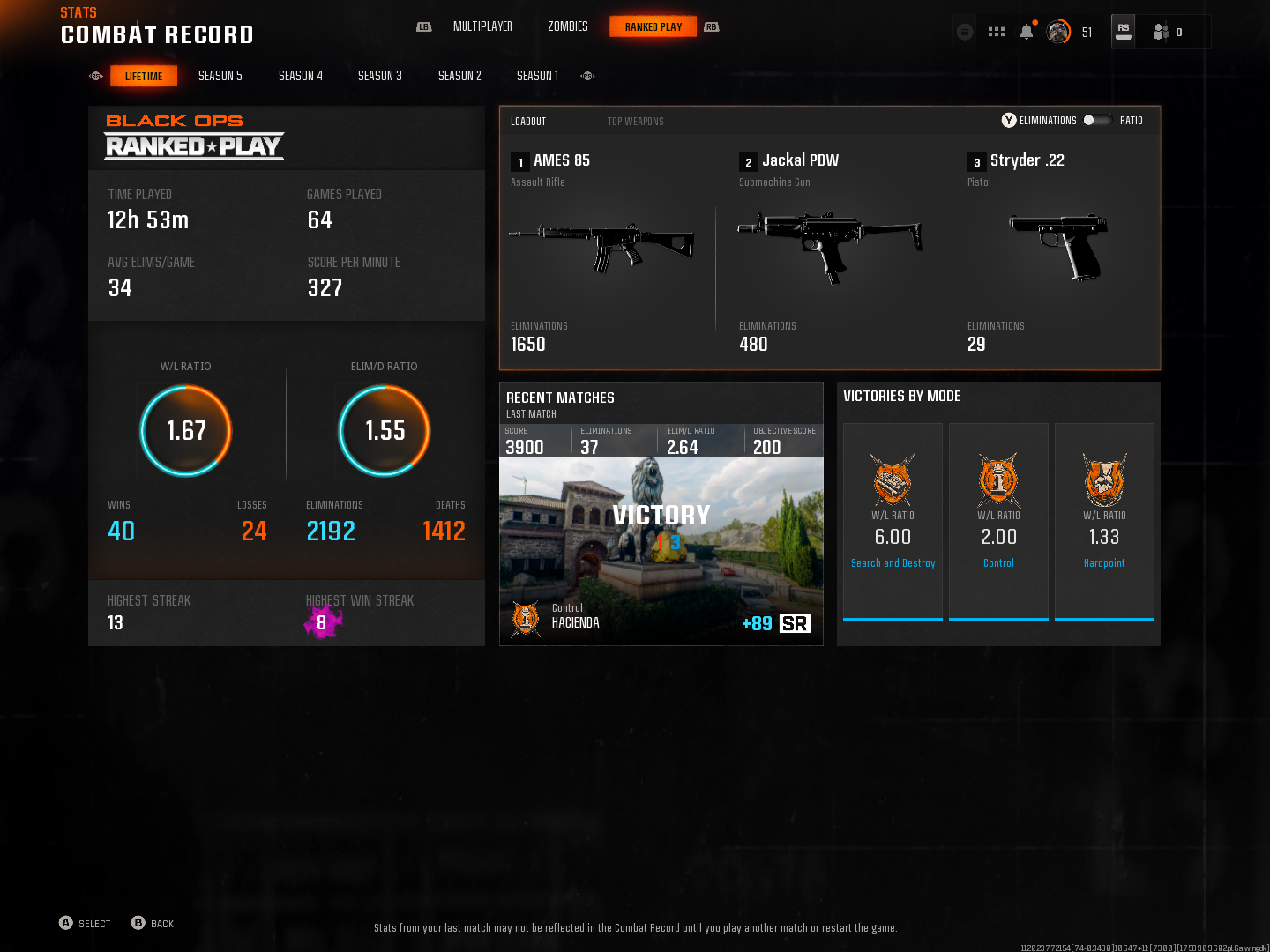
Task: Click the Search and Destroy 6.00 ratio
Action: [893, 537]
